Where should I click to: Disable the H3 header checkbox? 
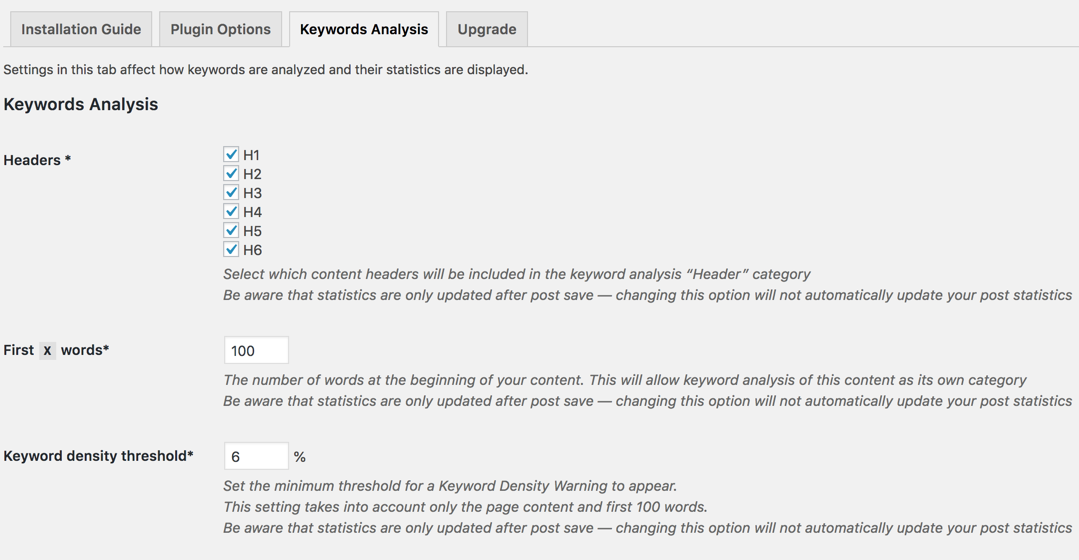[x=231, y=192]
